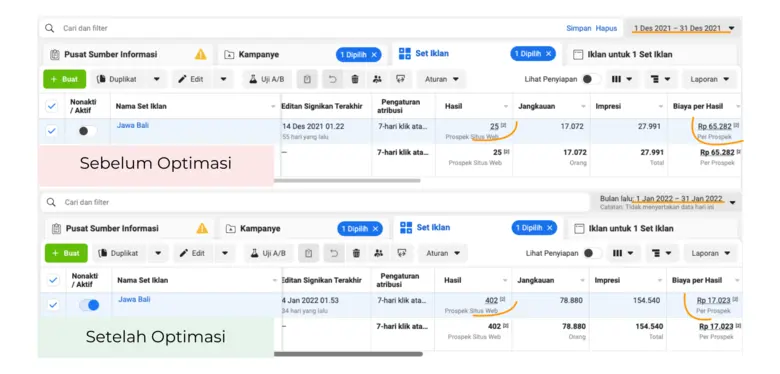Screen dimensions: 780x374
Task: Toggle select-all header checkbox in Des 2021 table
Action: click(52, 106)
